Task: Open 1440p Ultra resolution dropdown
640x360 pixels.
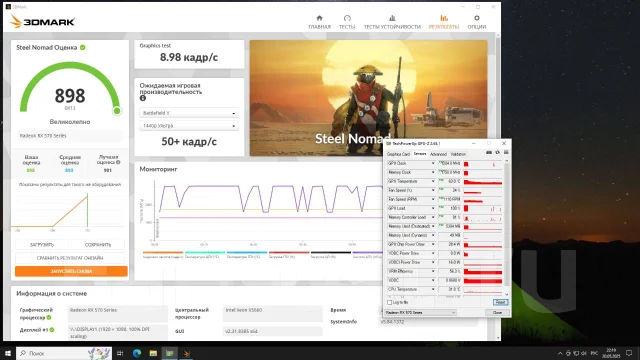Action: [x=189, y=126]
